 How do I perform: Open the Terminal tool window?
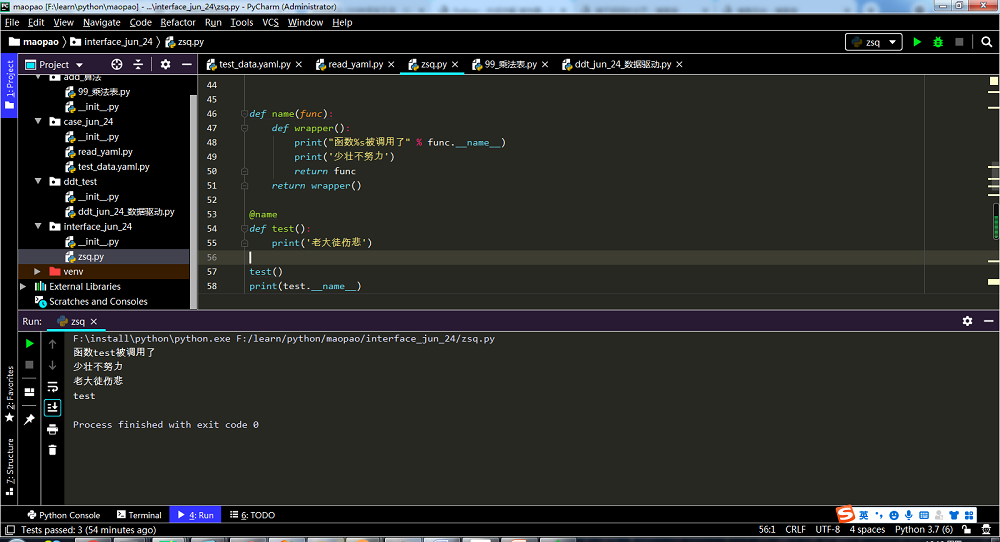(x=138, y=515)
